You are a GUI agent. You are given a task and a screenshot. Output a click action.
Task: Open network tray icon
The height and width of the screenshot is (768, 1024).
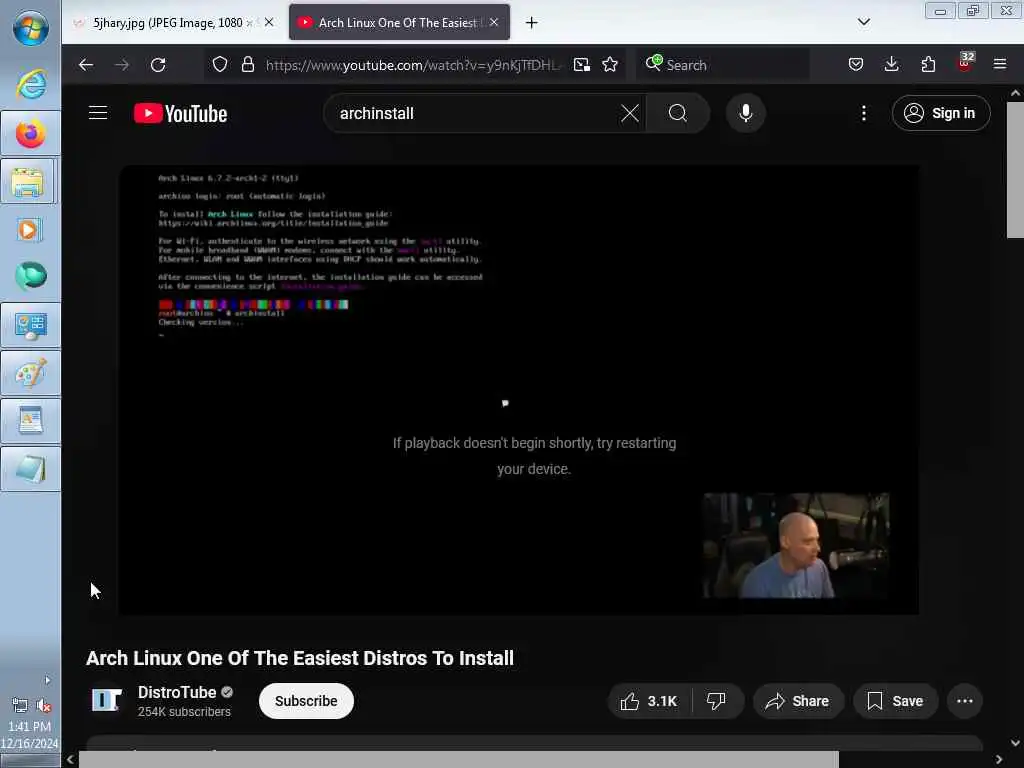pyautogui.click(x=20, y=705)
